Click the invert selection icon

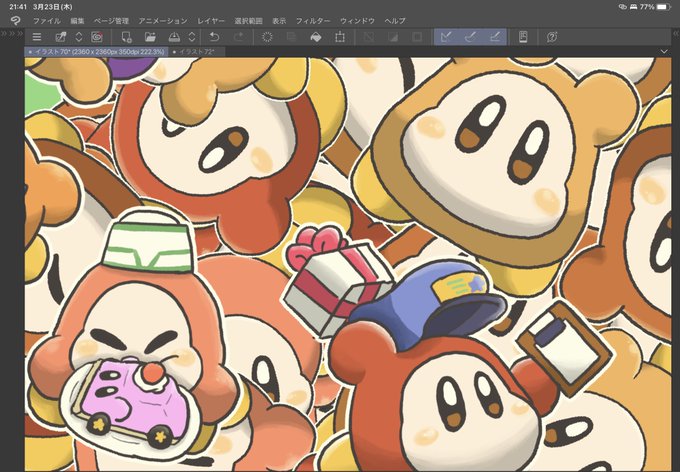393,37
